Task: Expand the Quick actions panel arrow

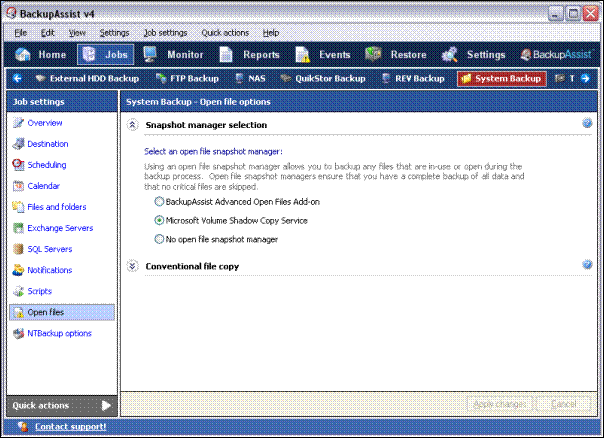Action: (106, 405)
